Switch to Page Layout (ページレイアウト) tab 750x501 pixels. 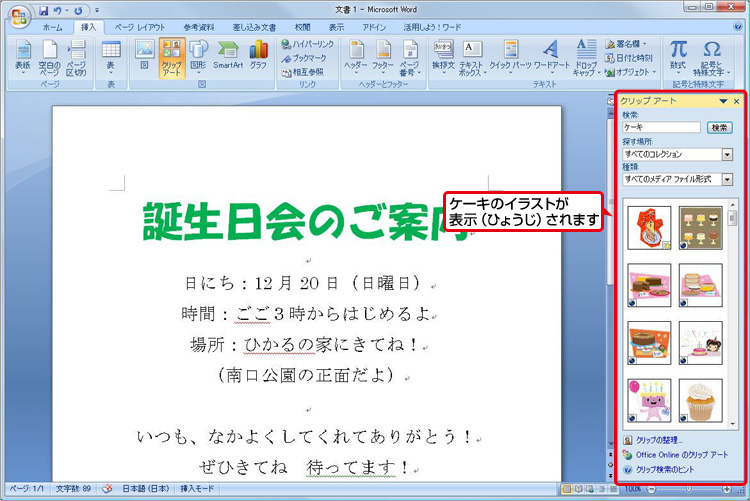click(x=140, y=27)
